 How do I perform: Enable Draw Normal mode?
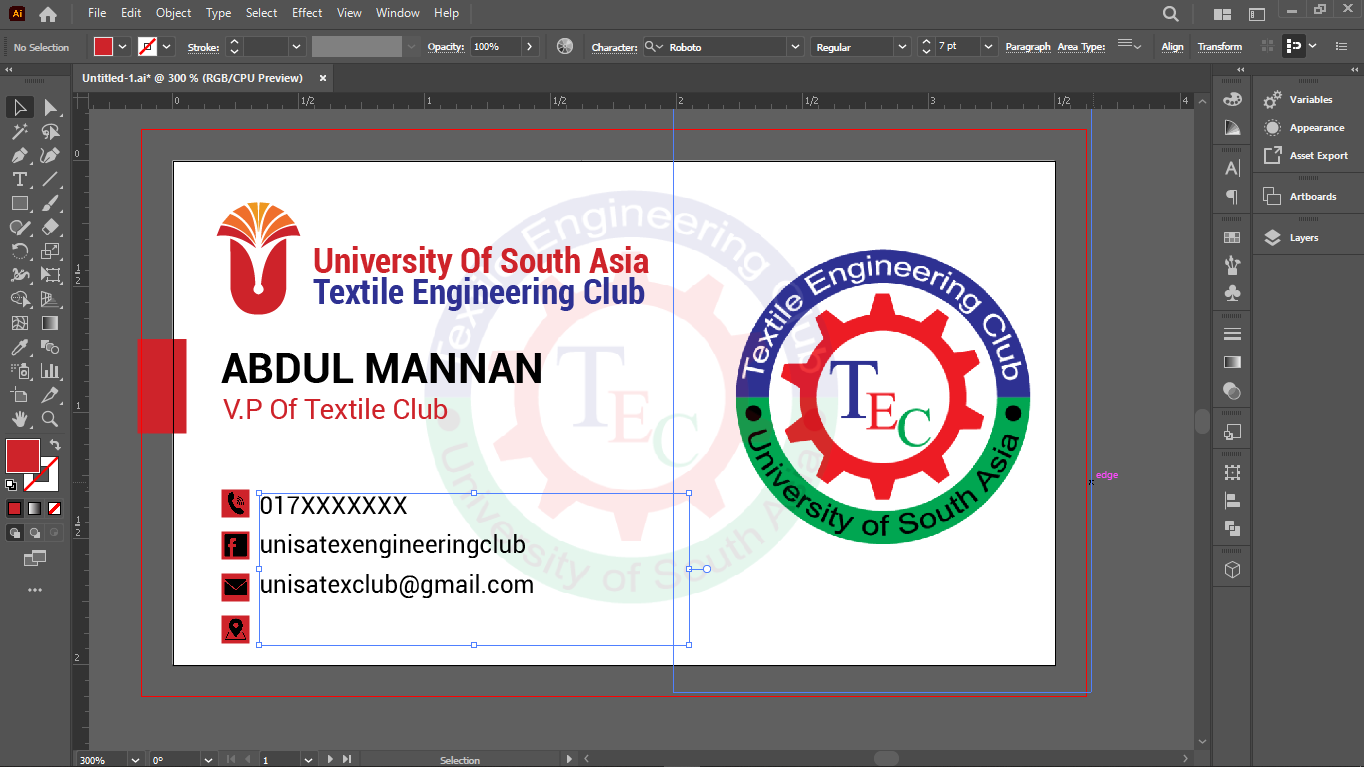point(14,533)
